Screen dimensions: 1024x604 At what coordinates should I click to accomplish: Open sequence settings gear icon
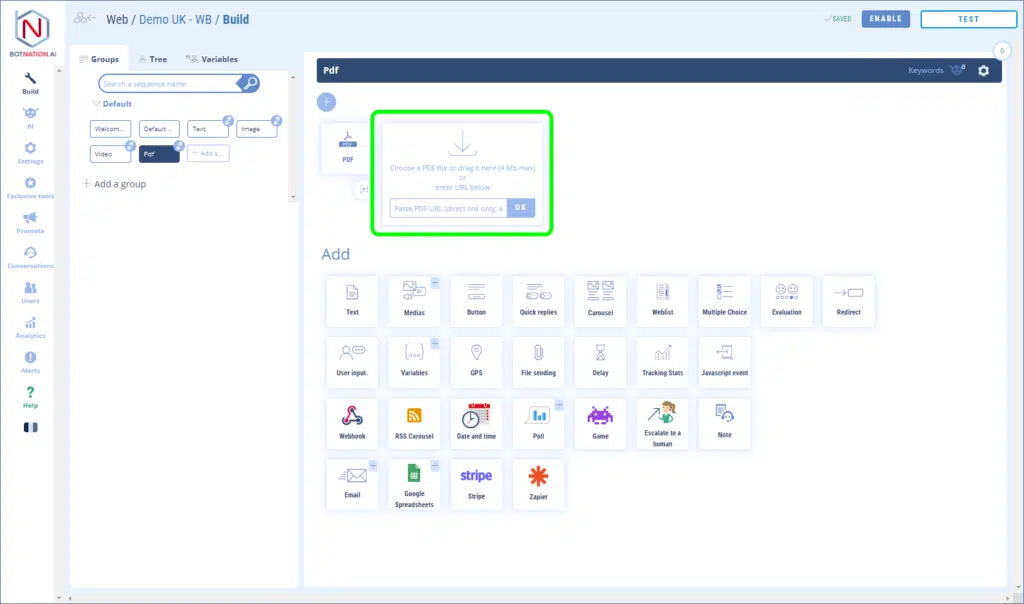pyautogui.click(x=983, y=71)
